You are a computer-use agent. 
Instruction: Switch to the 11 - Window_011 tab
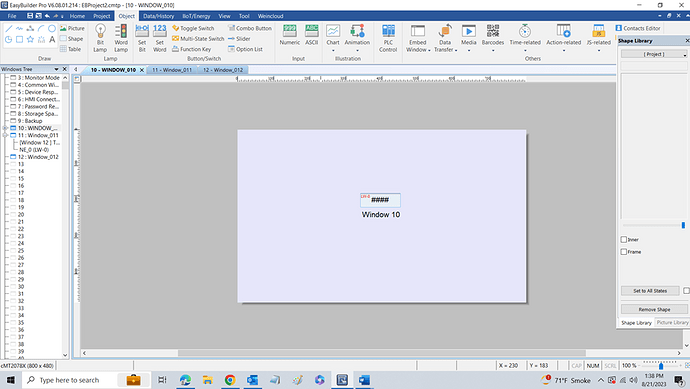(172, 70)
